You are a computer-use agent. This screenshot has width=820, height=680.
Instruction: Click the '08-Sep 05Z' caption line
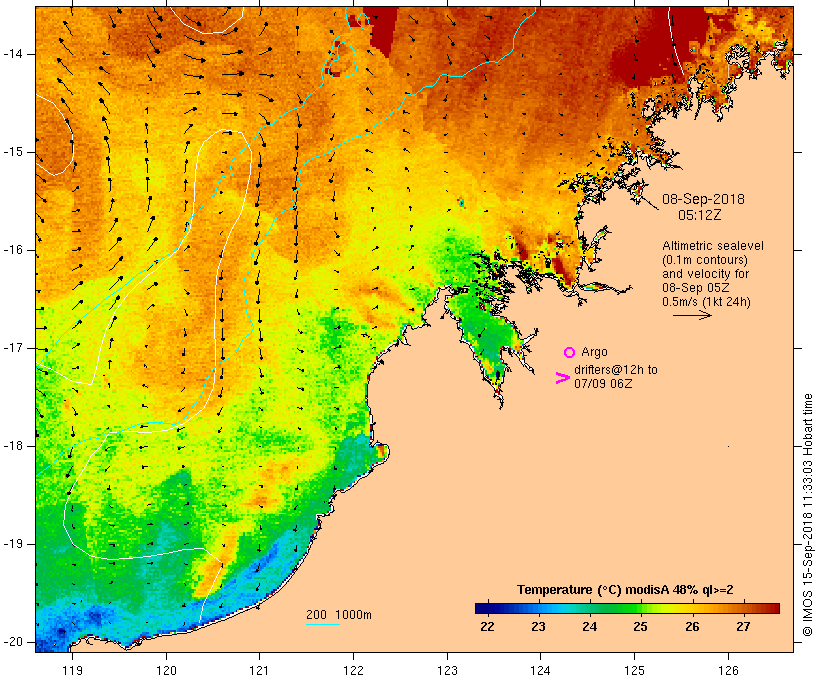[696, 288]
